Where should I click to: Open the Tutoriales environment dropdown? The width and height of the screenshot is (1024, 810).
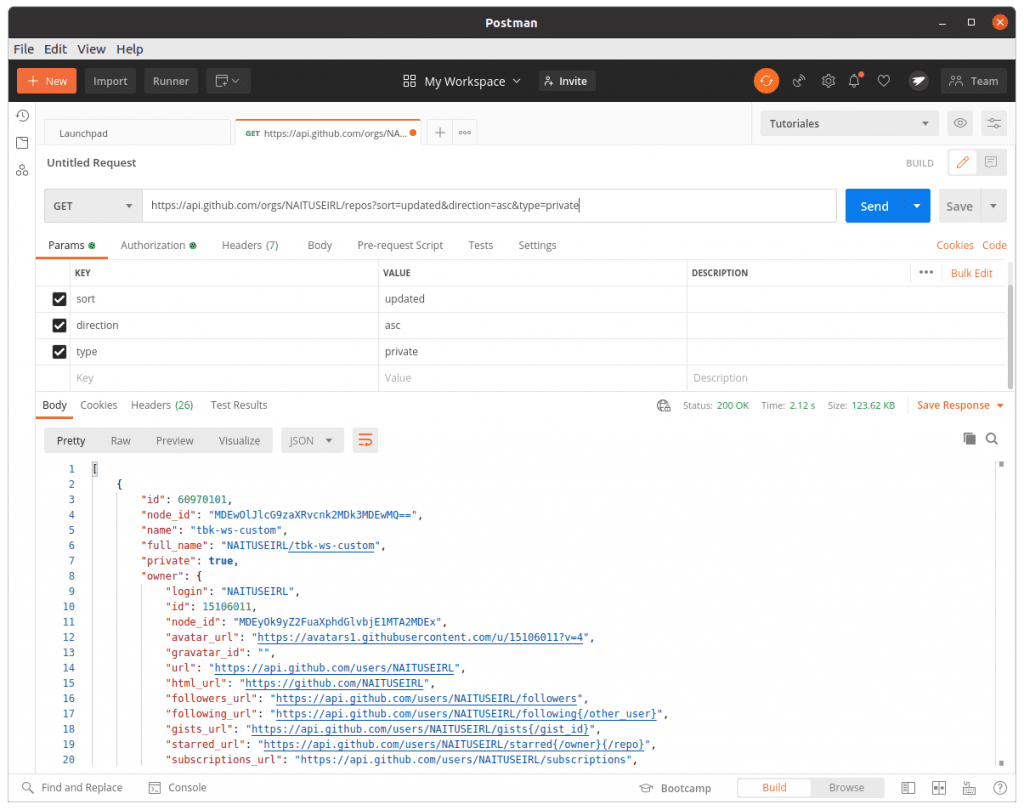coord(849,123)
